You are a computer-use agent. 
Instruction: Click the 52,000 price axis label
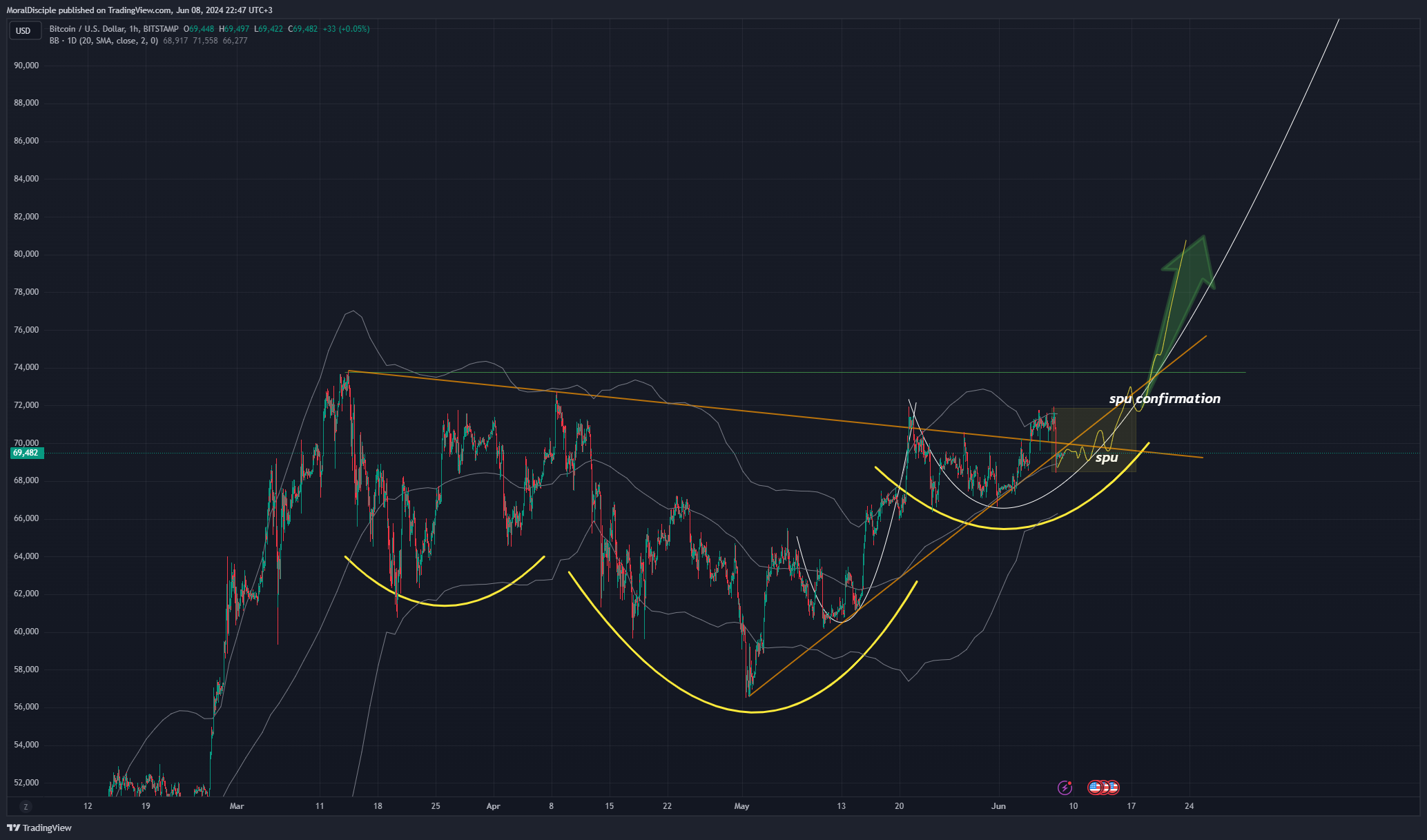coord(26,783)
